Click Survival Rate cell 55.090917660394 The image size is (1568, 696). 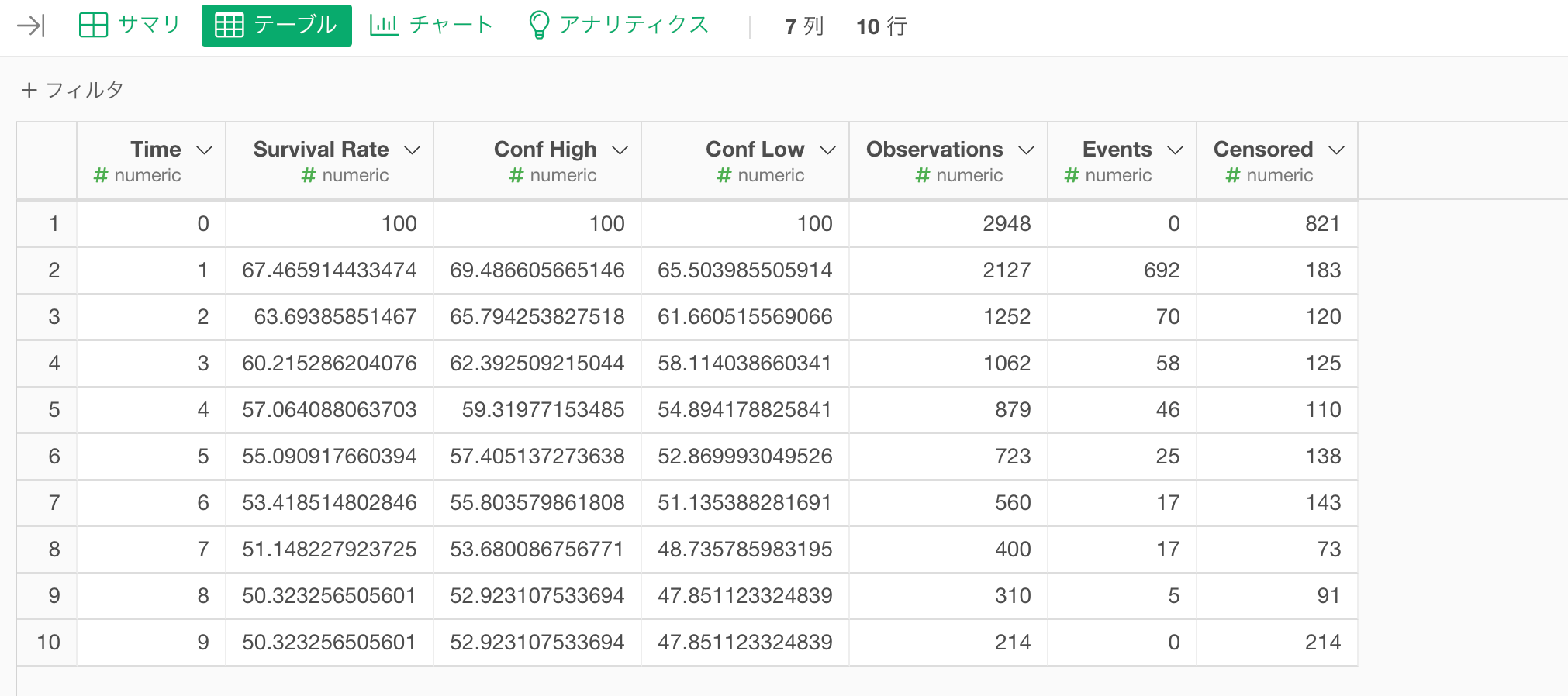point(330,457)
